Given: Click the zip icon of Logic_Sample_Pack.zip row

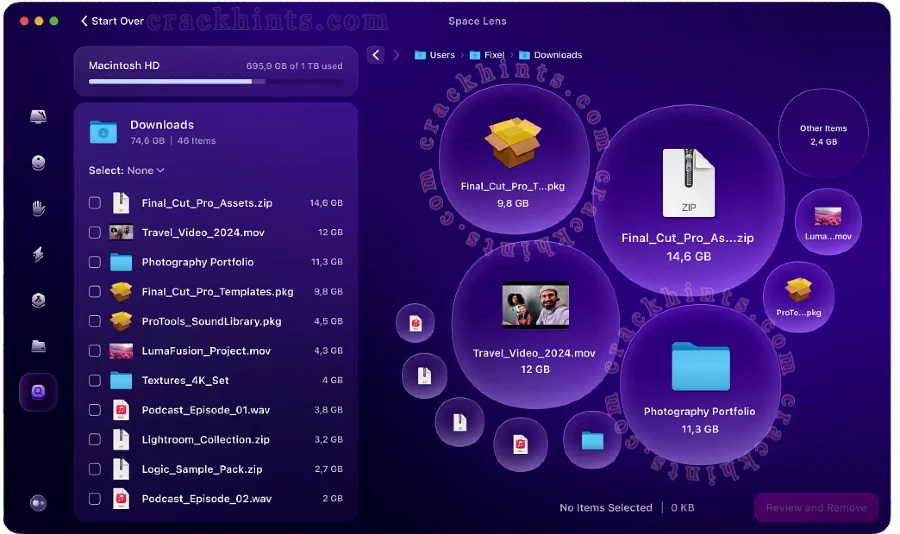Looking at the screenshot, I should pos(121,469).
